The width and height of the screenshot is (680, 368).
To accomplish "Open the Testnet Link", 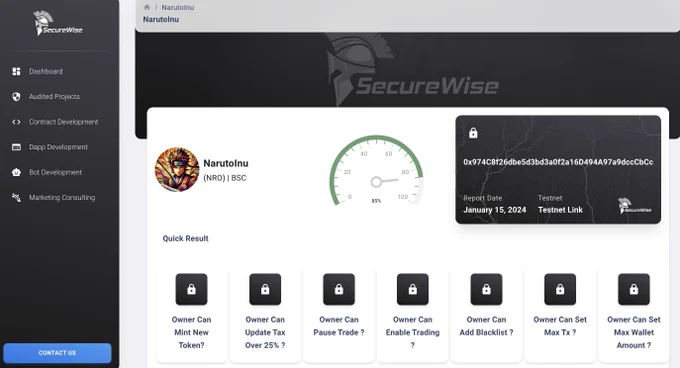I will (x=560, y=210).
